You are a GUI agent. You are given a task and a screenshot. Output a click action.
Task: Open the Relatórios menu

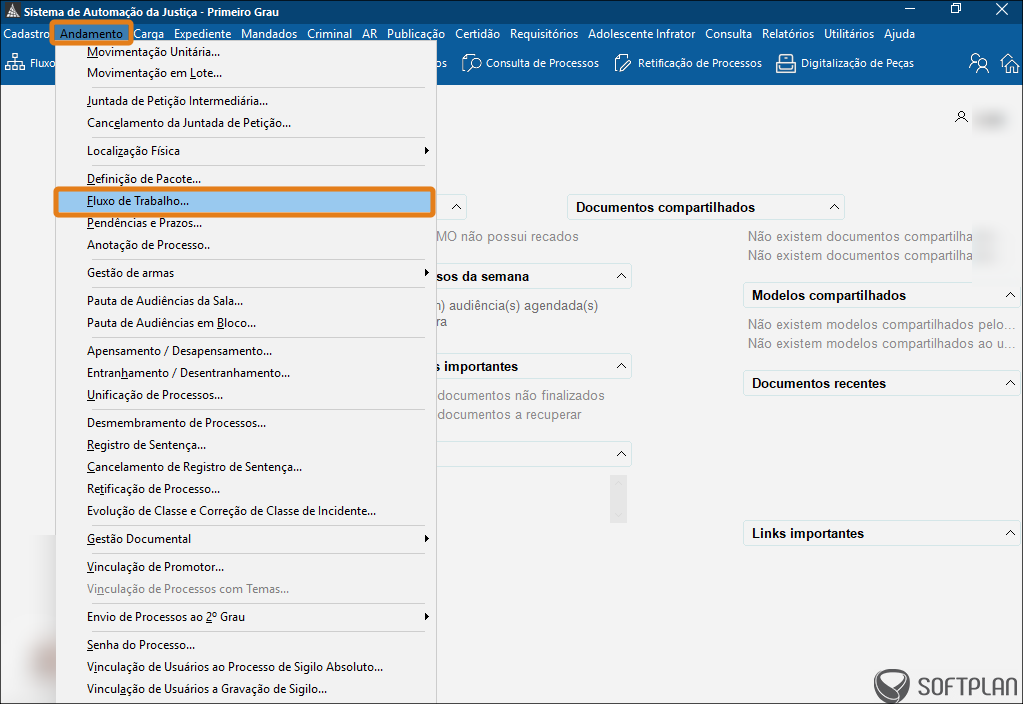tap(788, 34)
